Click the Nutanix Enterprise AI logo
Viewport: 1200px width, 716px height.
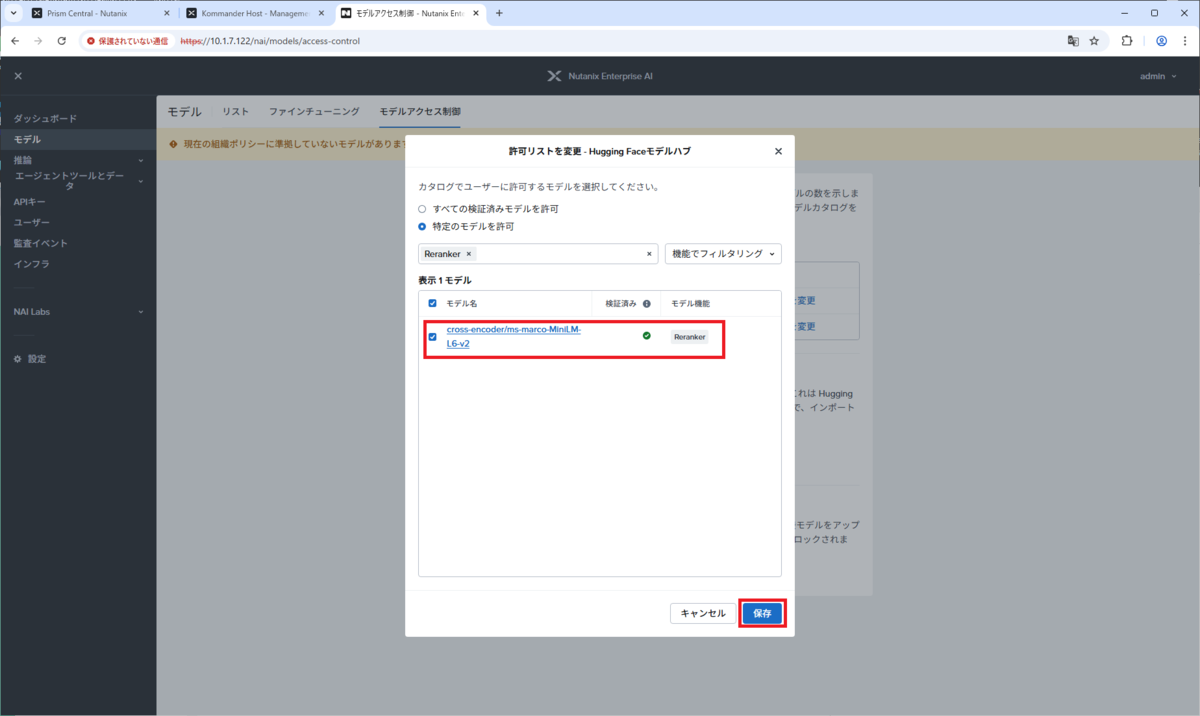click(x=600, y=76)
